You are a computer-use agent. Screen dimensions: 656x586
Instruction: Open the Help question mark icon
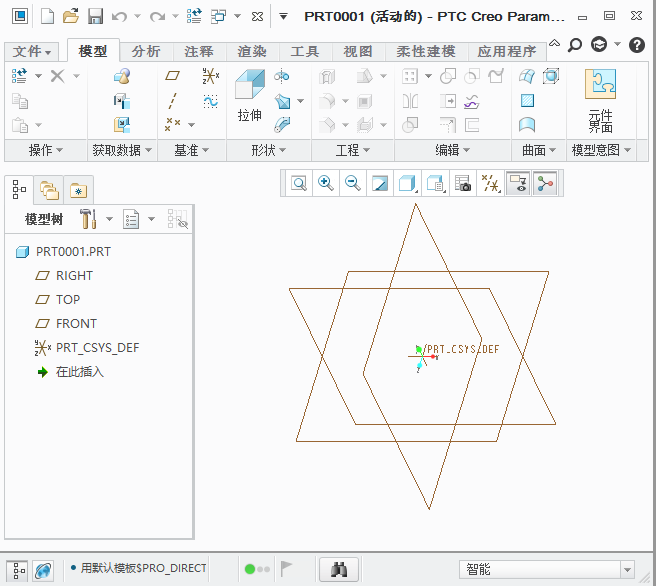(636, 44)
